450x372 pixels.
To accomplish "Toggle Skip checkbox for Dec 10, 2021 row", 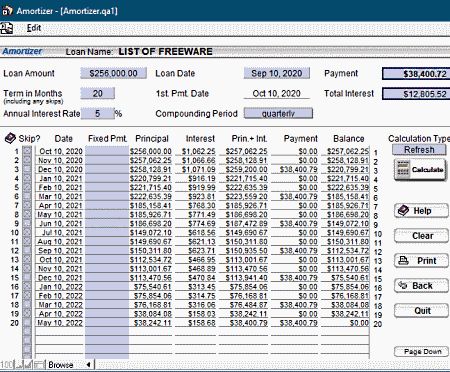I will 27,277.
